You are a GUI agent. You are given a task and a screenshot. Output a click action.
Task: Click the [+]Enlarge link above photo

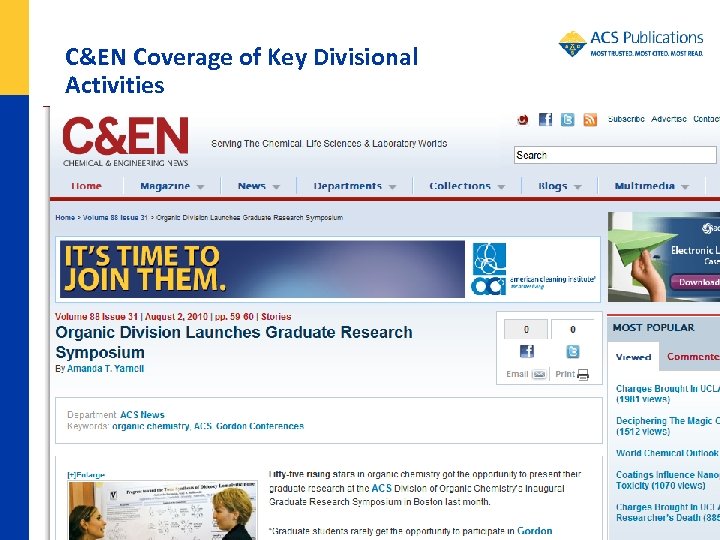point(86,475)
